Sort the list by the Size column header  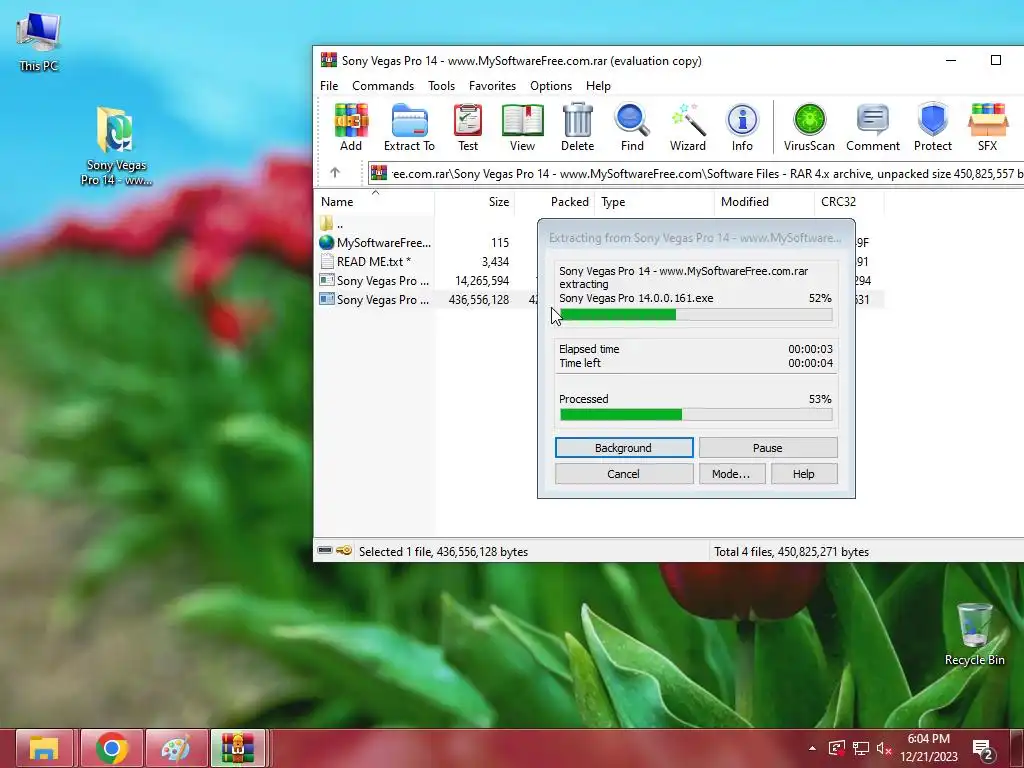tap(475, 202)
